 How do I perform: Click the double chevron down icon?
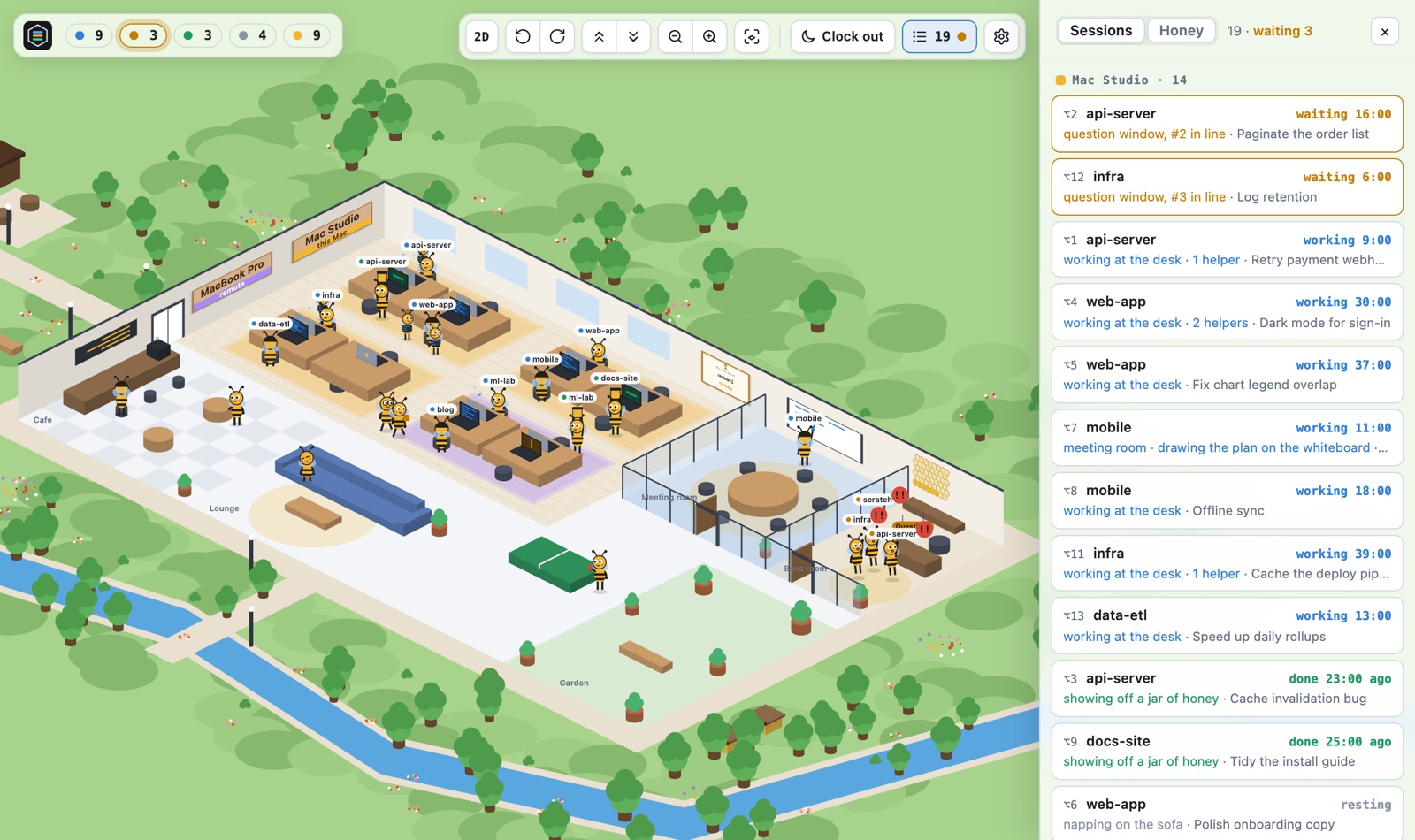[633, 36]
